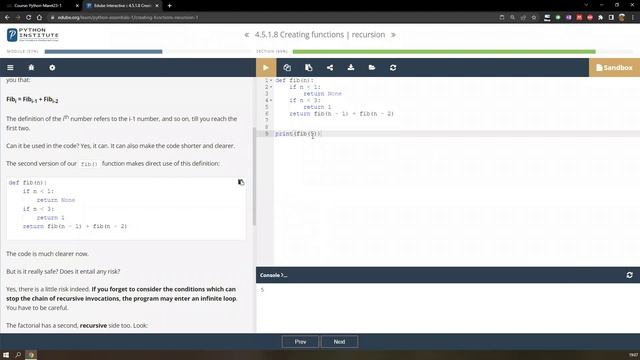The width and height of the screenshot is (640, 360).
Task: Click the section progress bar
Action: coord(462,51)
